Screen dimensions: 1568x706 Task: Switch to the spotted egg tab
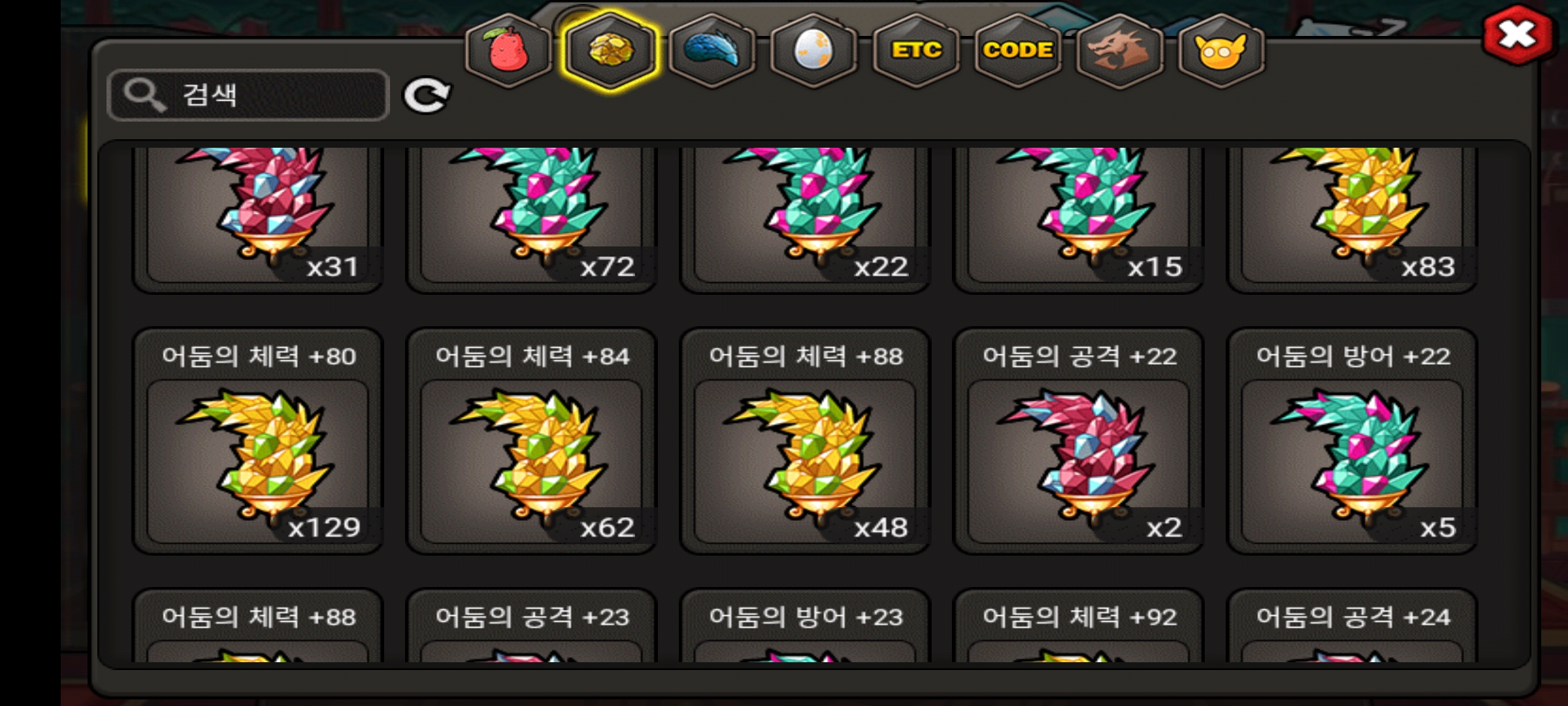pos(813,51)
